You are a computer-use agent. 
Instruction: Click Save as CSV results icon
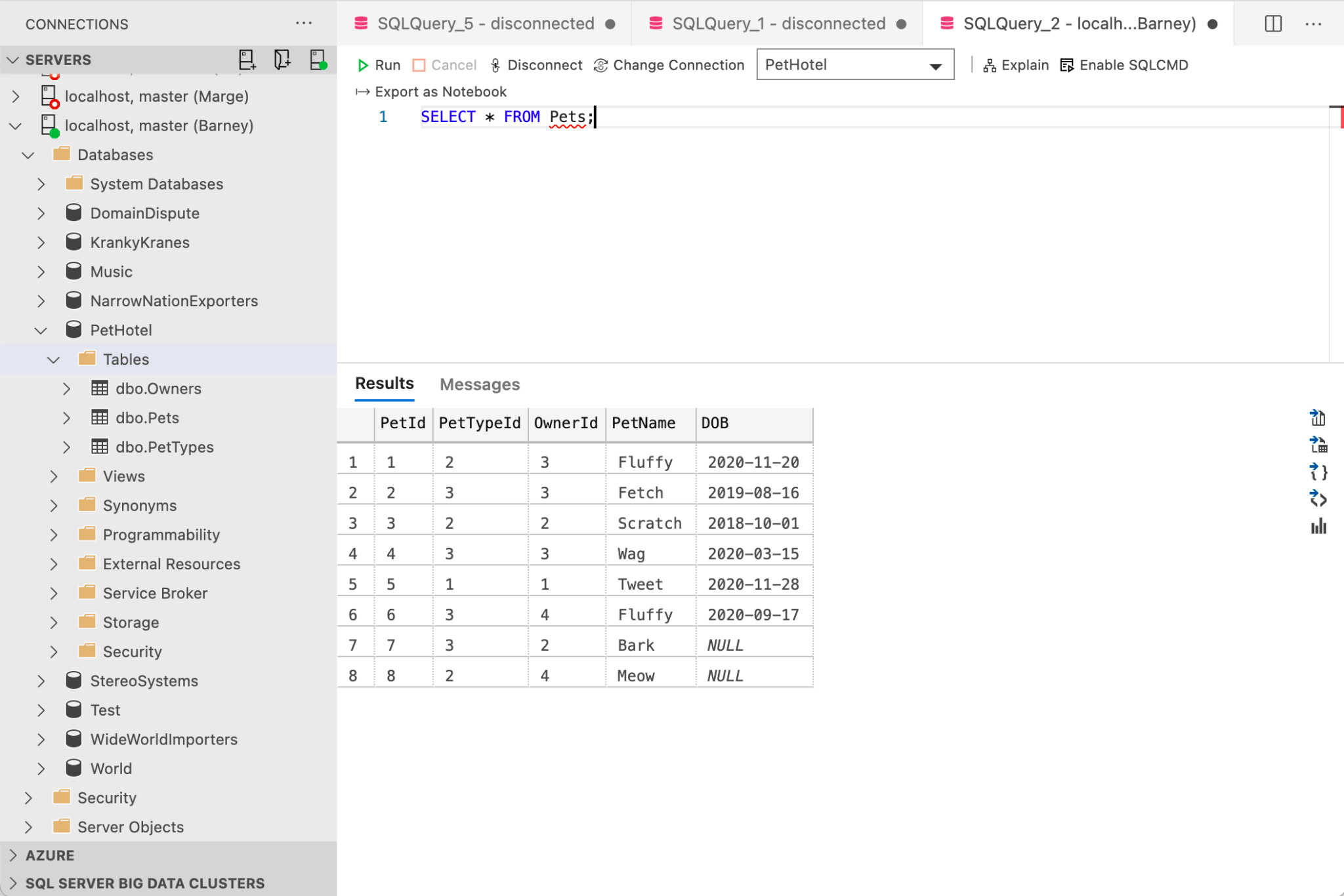(1318, 418)
